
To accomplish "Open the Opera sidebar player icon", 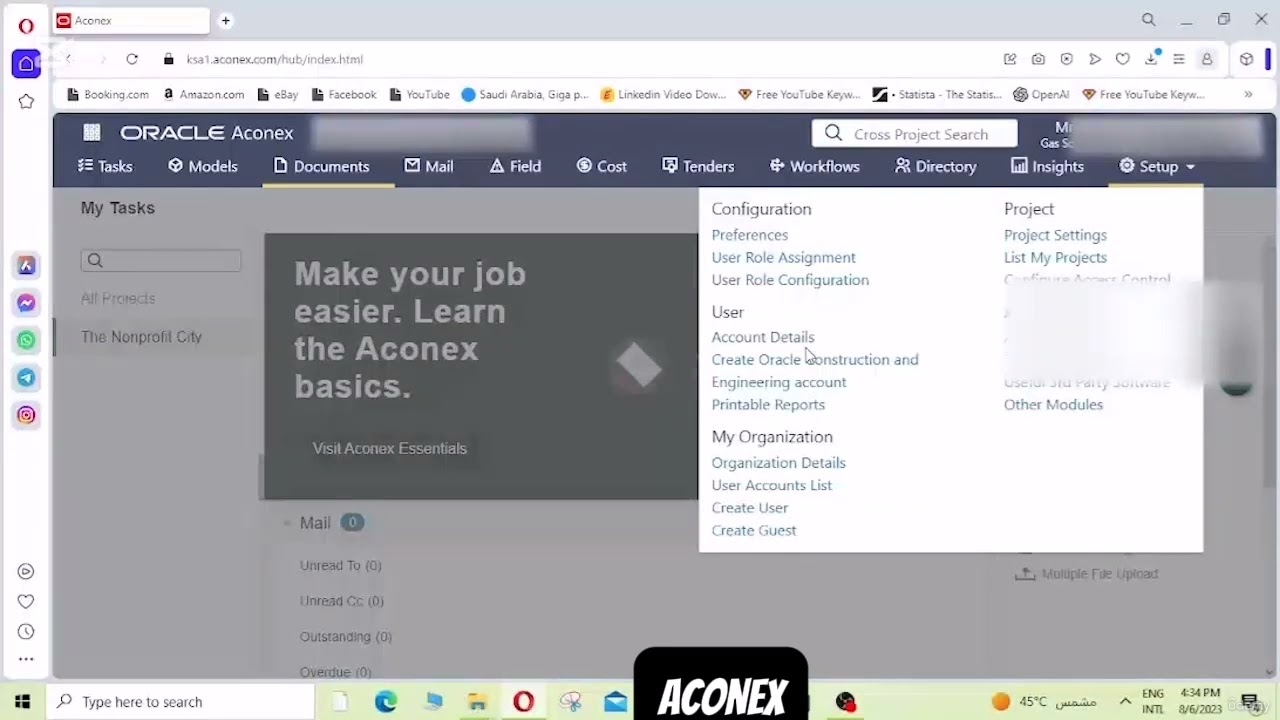I will coord(26,571).
